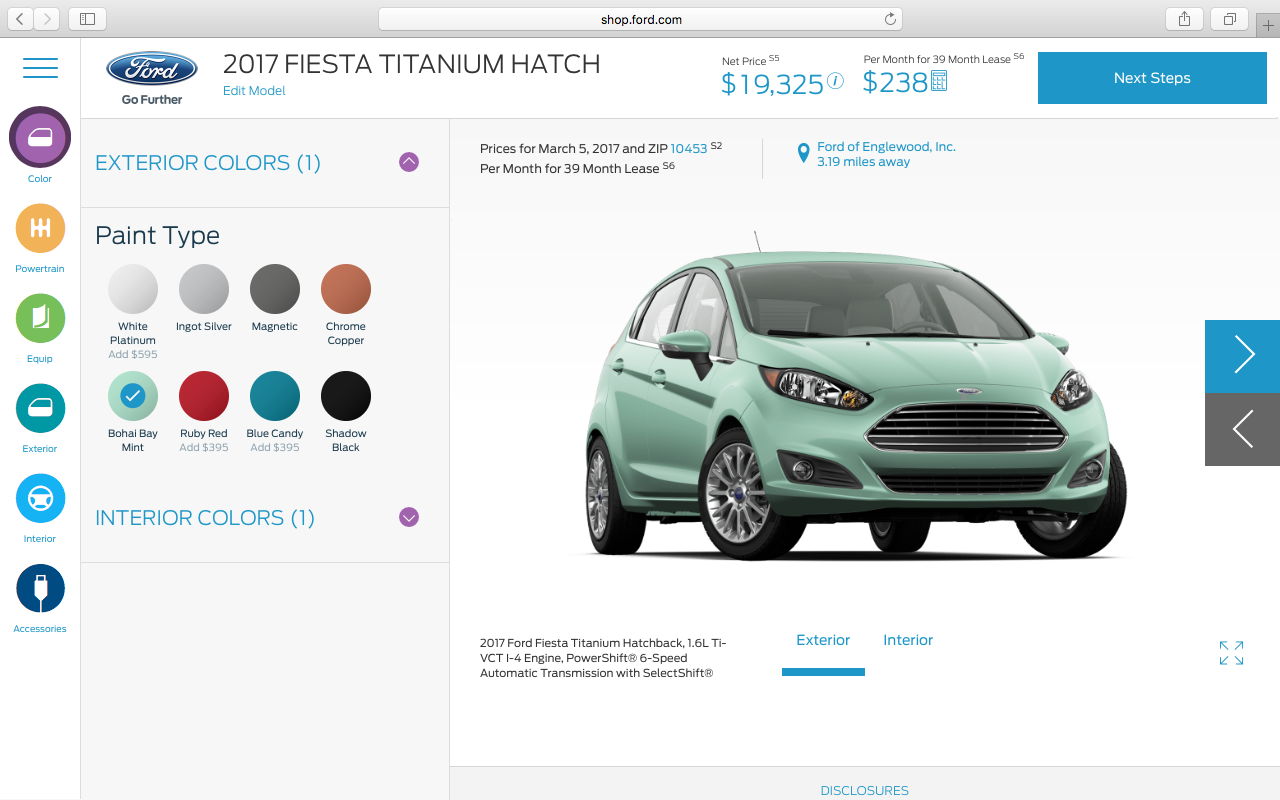Image resolution: width=1280 pixels, height=800 pixels.
Task: Select the checked Bohai Bay Mint swatch
Action: click(133, 397)
